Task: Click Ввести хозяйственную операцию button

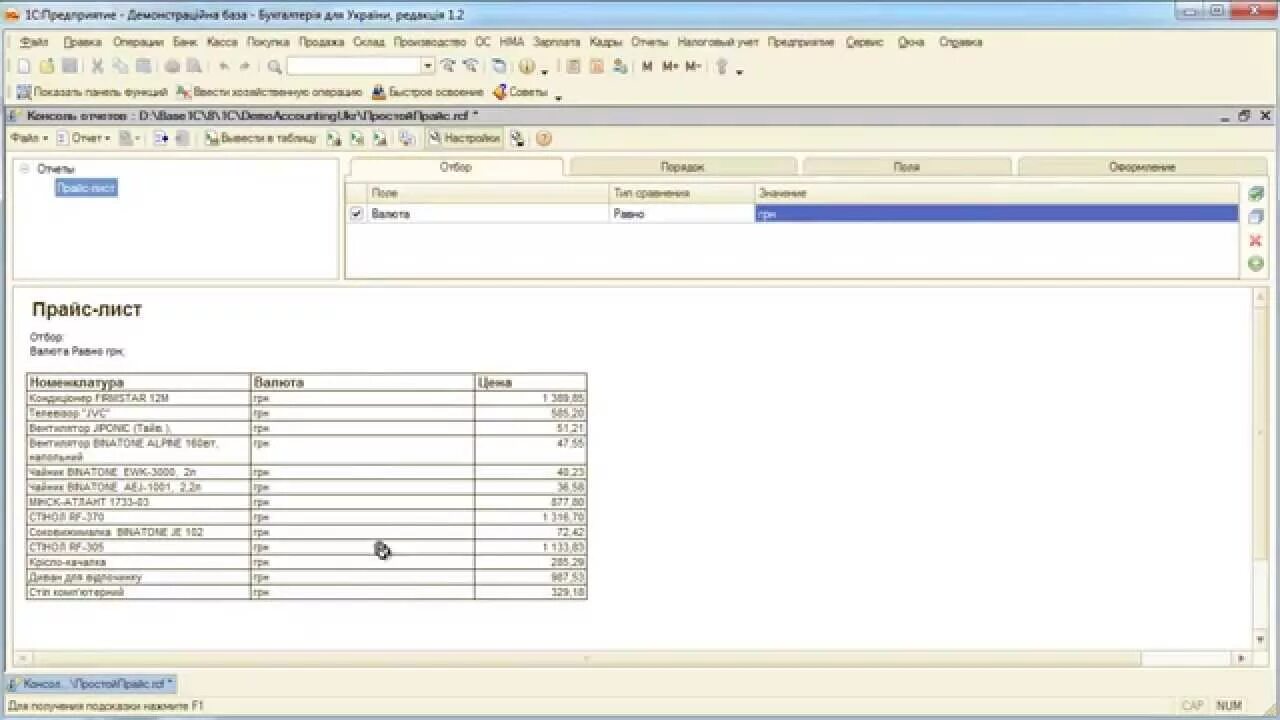Action: [x=270, y=92]
